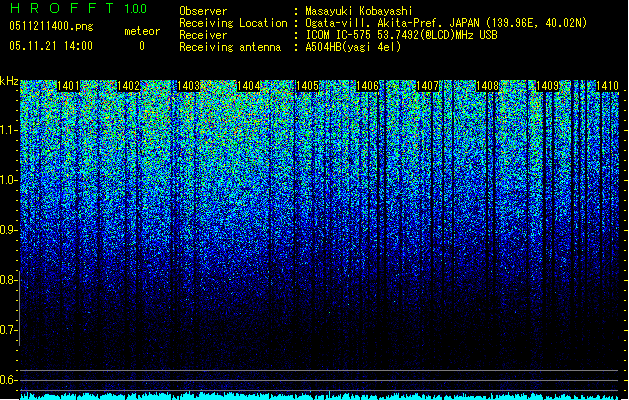Click the 1406 time marker
Viewport: 629px width, 400px height.
pos(367,86)
